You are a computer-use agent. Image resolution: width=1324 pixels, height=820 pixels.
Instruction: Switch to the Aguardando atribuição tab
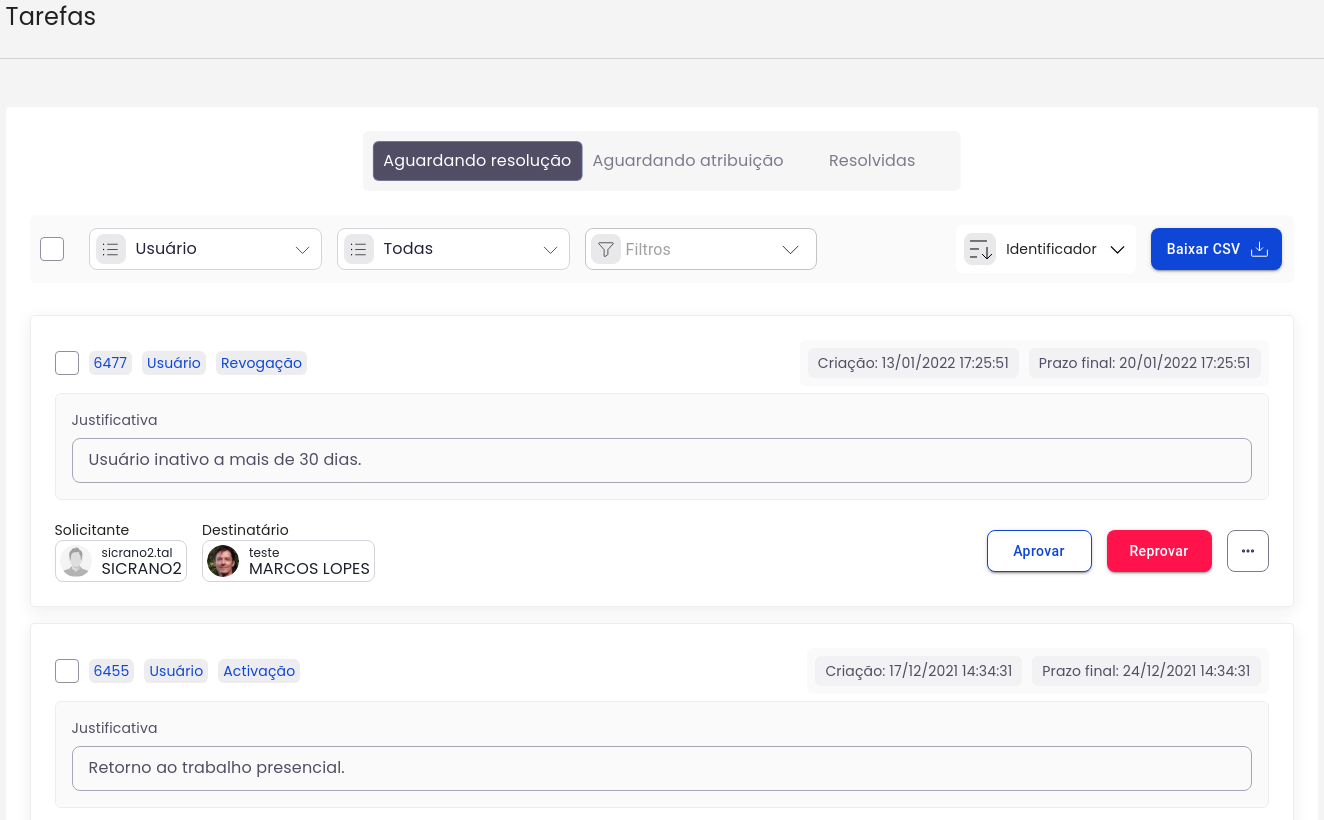click(x=687, y=161)
